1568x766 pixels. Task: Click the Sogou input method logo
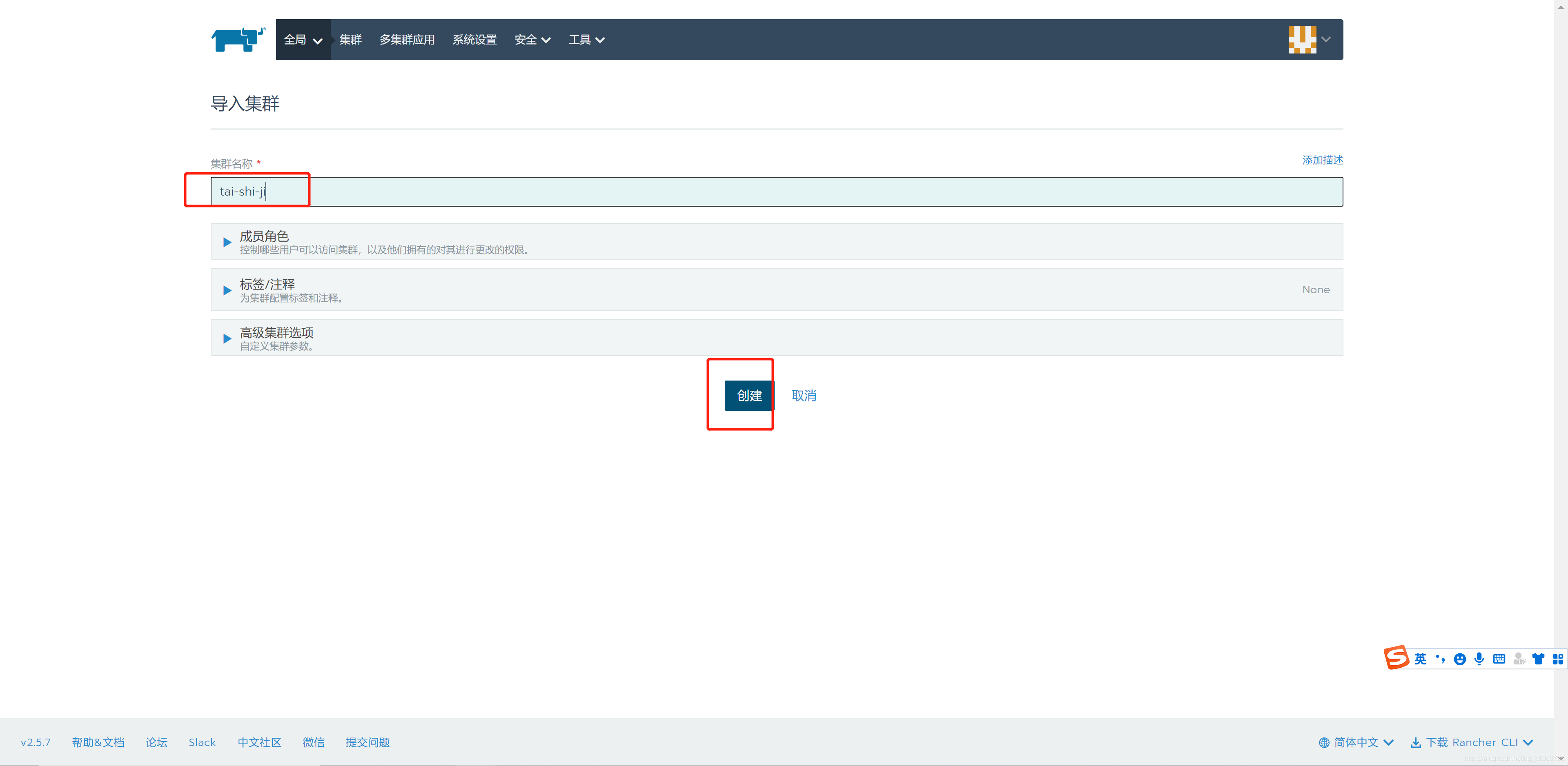tap(1396, 658)
